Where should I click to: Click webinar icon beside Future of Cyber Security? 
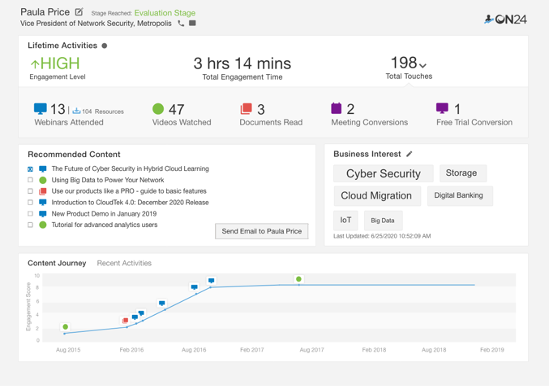[x=43, y=169]
